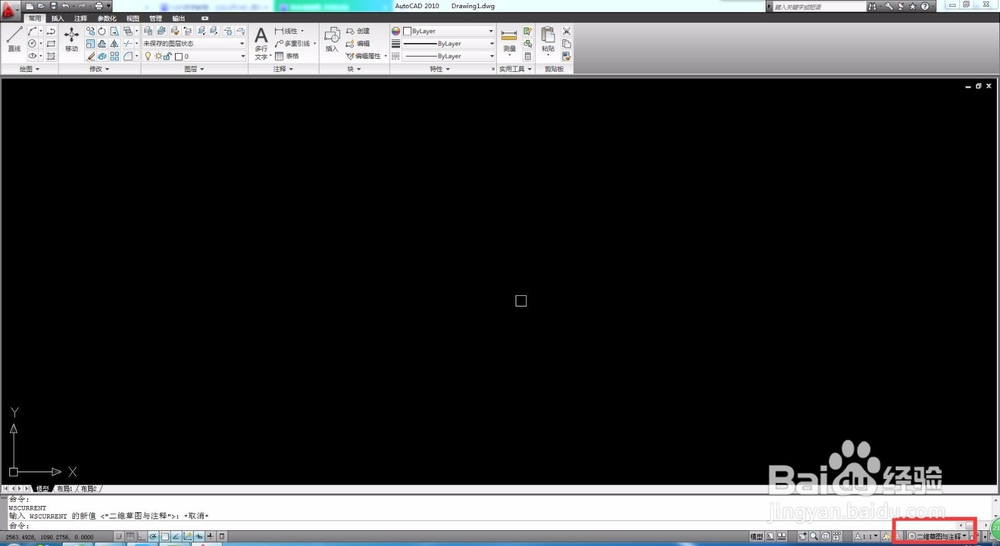The image size is (1000, 546).
Task: Switch to the 管理 ribbon tab
Action: coord(156,18)
